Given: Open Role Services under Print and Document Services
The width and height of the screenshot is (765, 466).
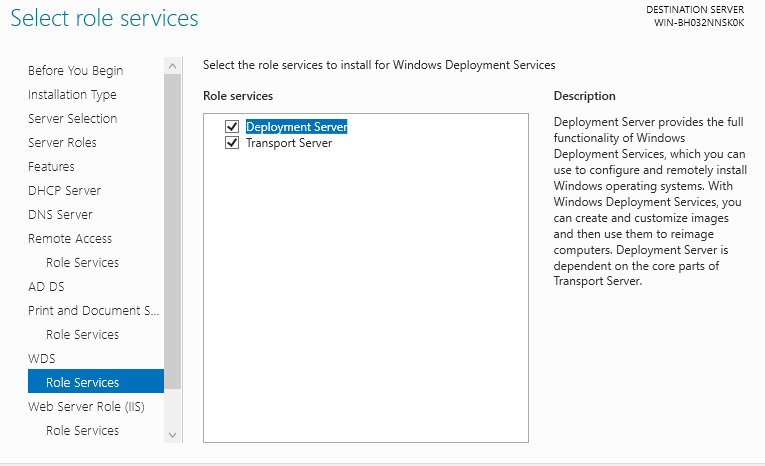Looking at the screenshot, I should 82,335.
